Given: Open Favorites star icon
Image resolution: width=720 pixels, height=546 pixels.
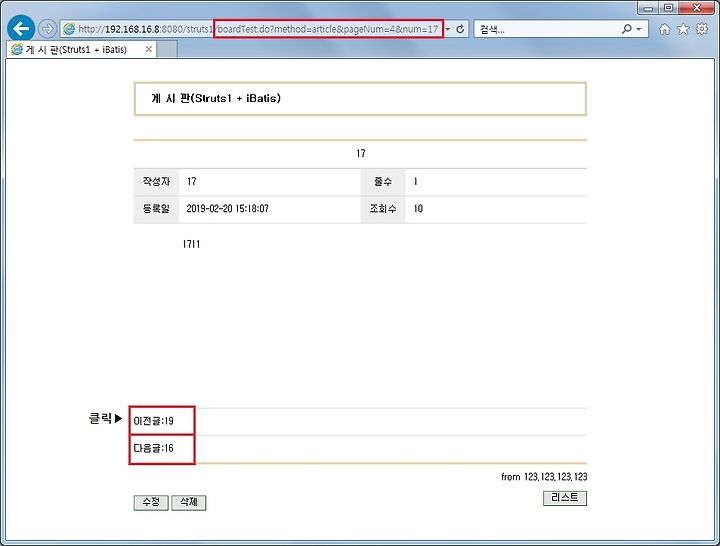Looking at the screenshot, I should (683, 29).
